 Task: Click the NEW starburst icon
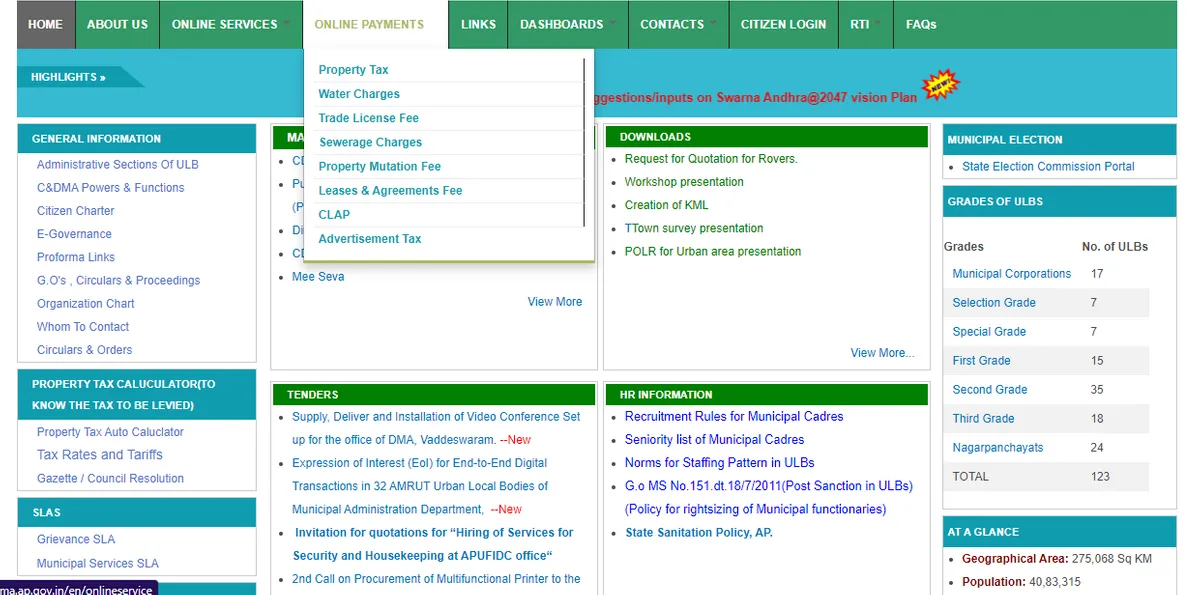[x=938, y=85]
